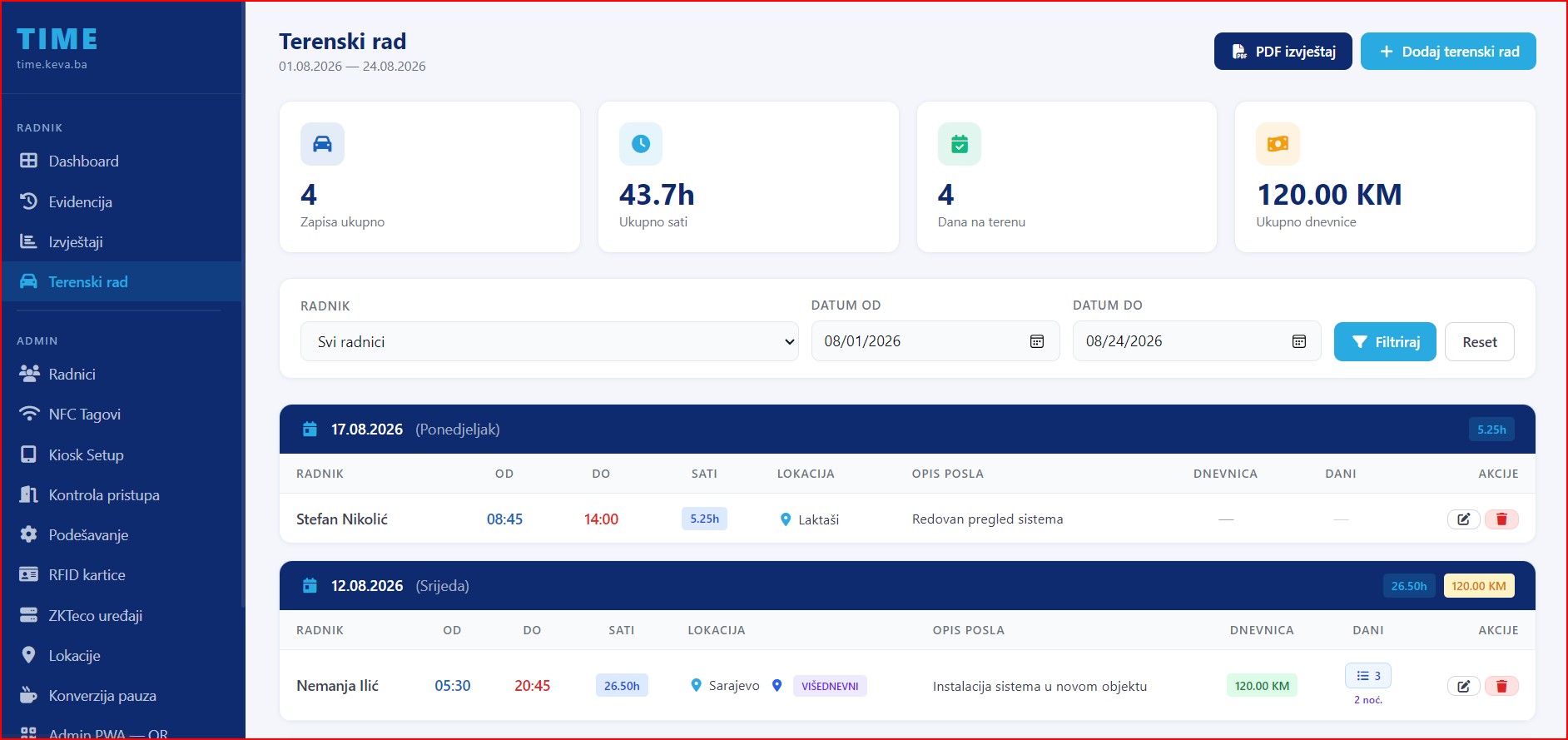Click the clock icon on Ukupno sati card
Screen dimensions: 1568x740
641,144
